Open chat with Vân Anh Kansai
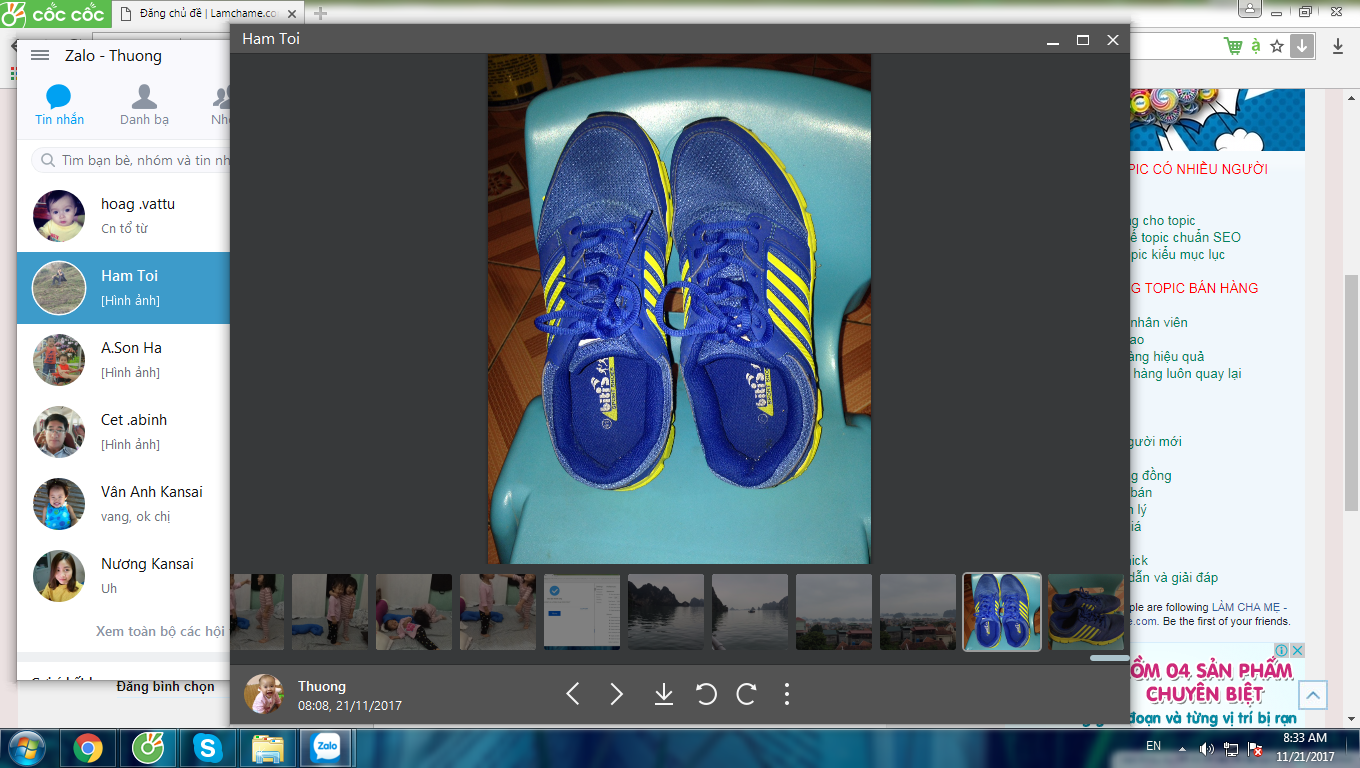 coord(124,504)
